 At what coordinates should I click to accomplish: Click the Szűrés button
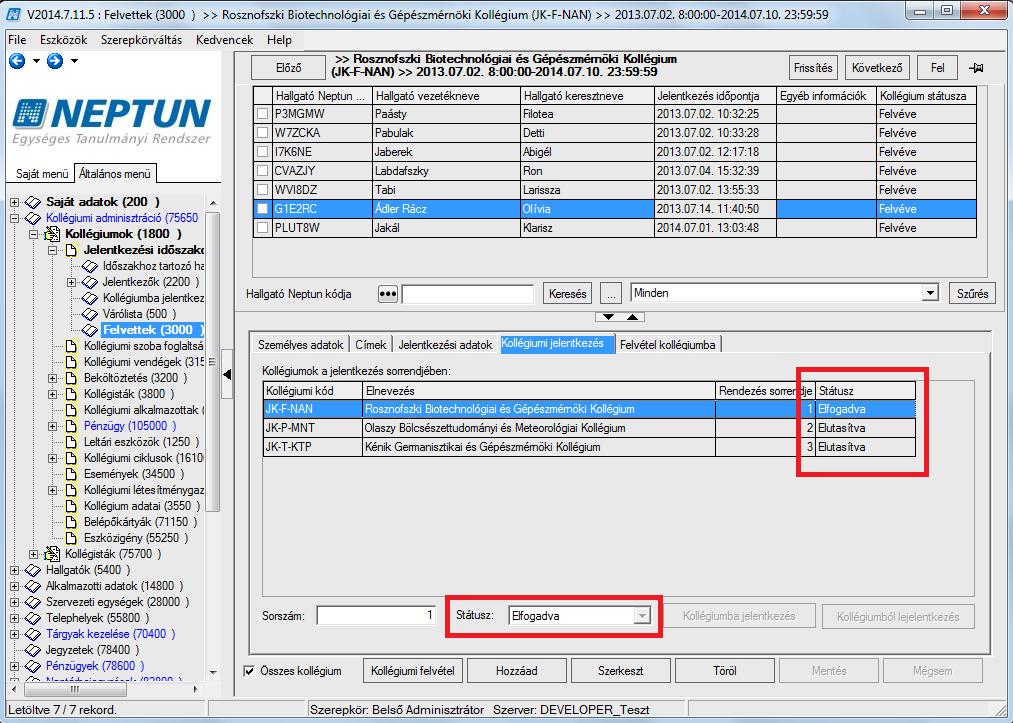(x=972, y=294)
